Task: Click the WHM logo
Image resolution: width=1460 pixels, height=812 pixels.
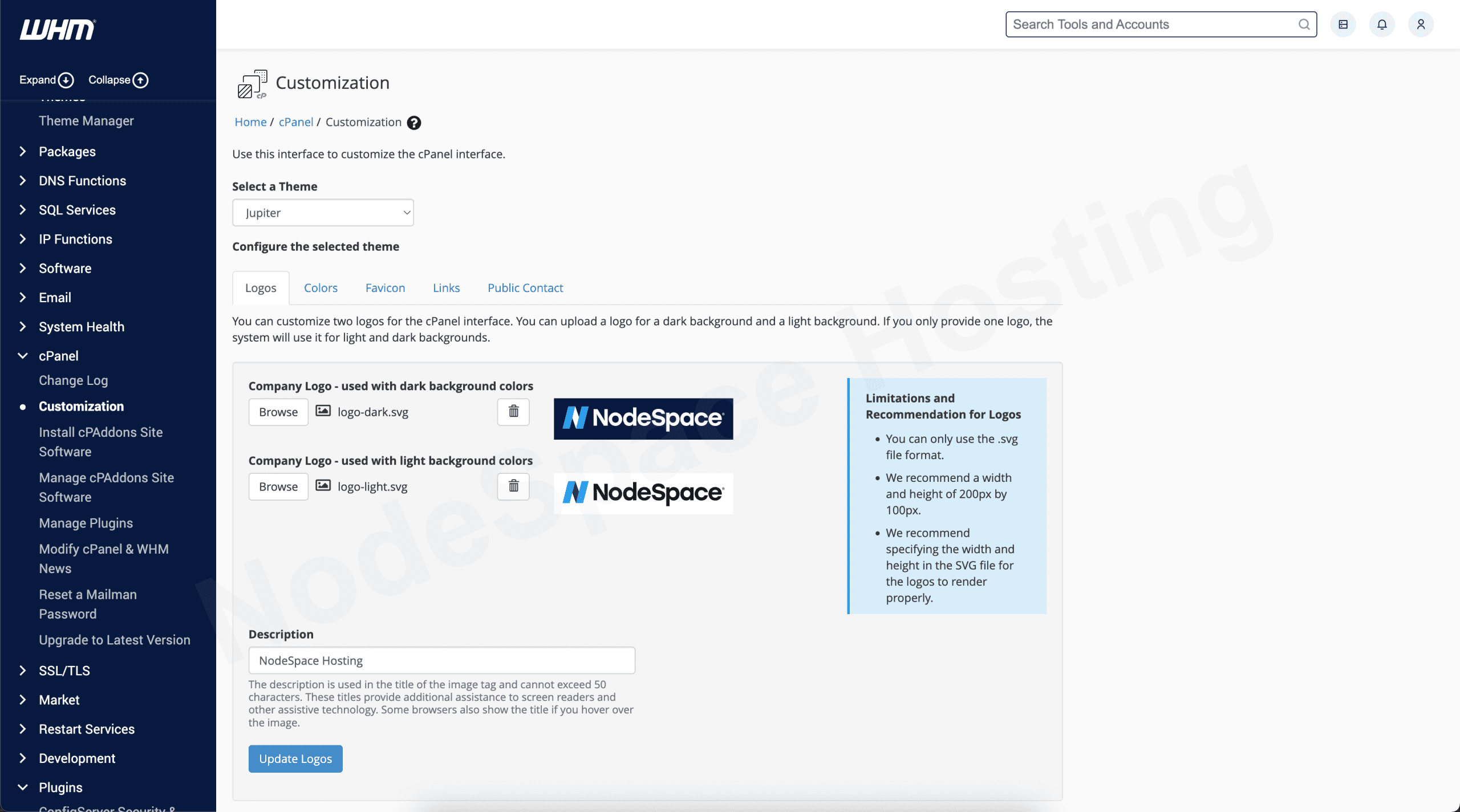Action: click(58, 30)
